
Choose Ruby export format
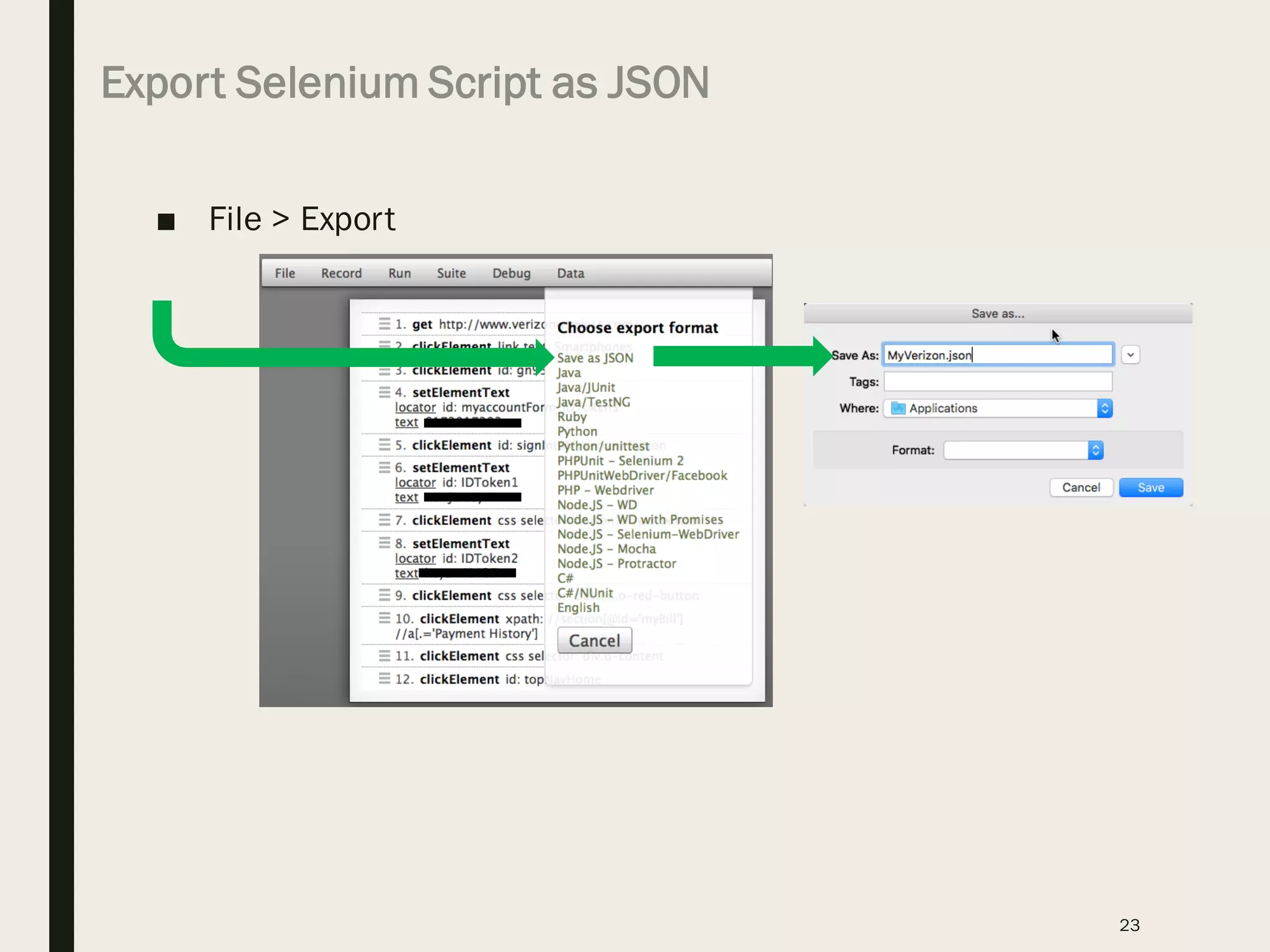[x=572, y=416]
